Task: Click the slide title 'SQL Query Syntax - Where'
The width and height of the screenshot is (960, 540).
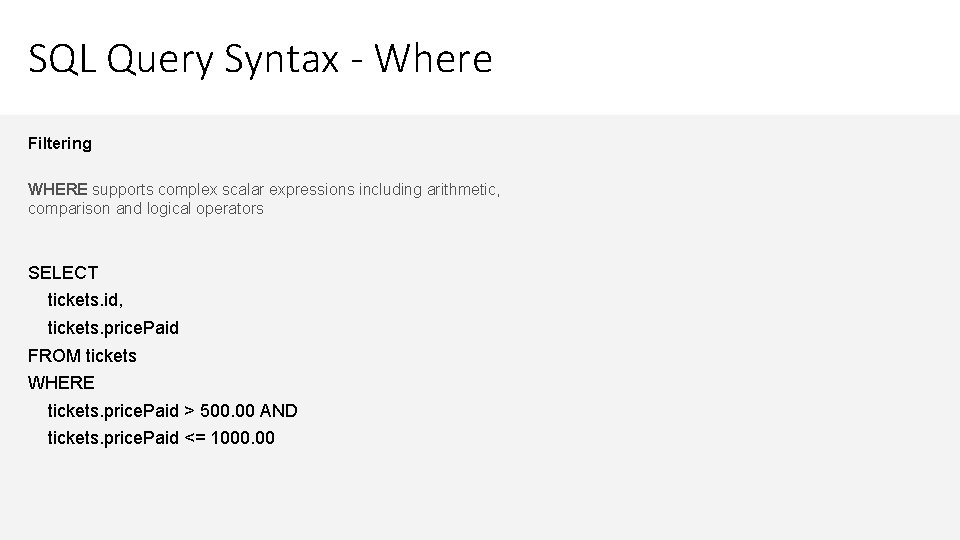Action: point(260,60)
